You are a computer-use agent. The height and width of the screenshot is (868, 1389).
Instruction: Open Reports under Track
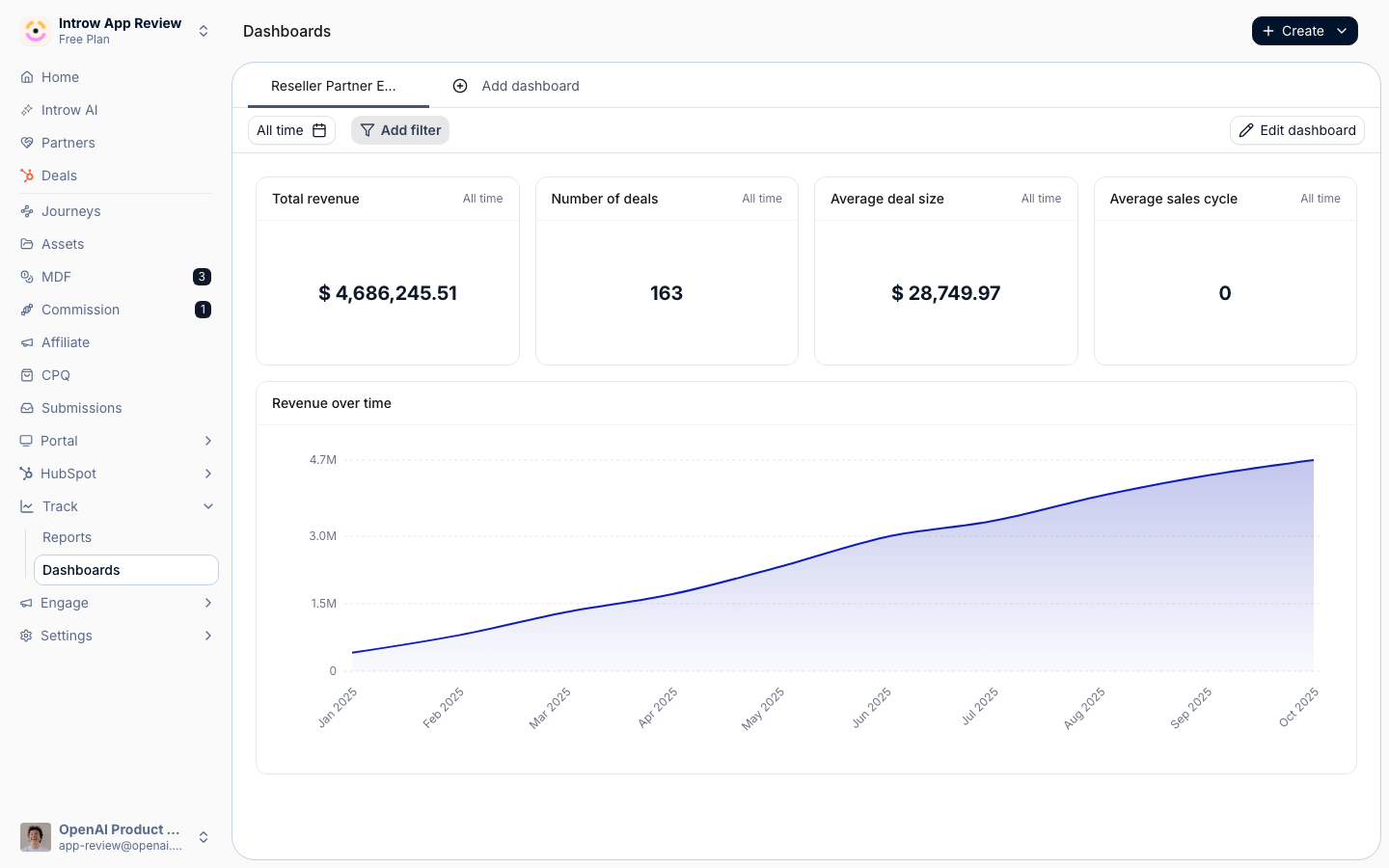click(x=67, y=537)
